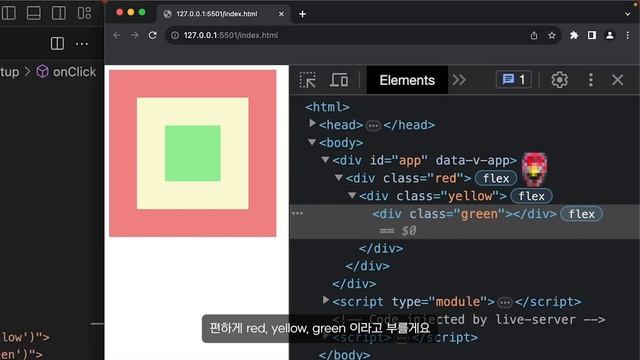Go back in browser history
640x360 pixels.
coord(117,36)
